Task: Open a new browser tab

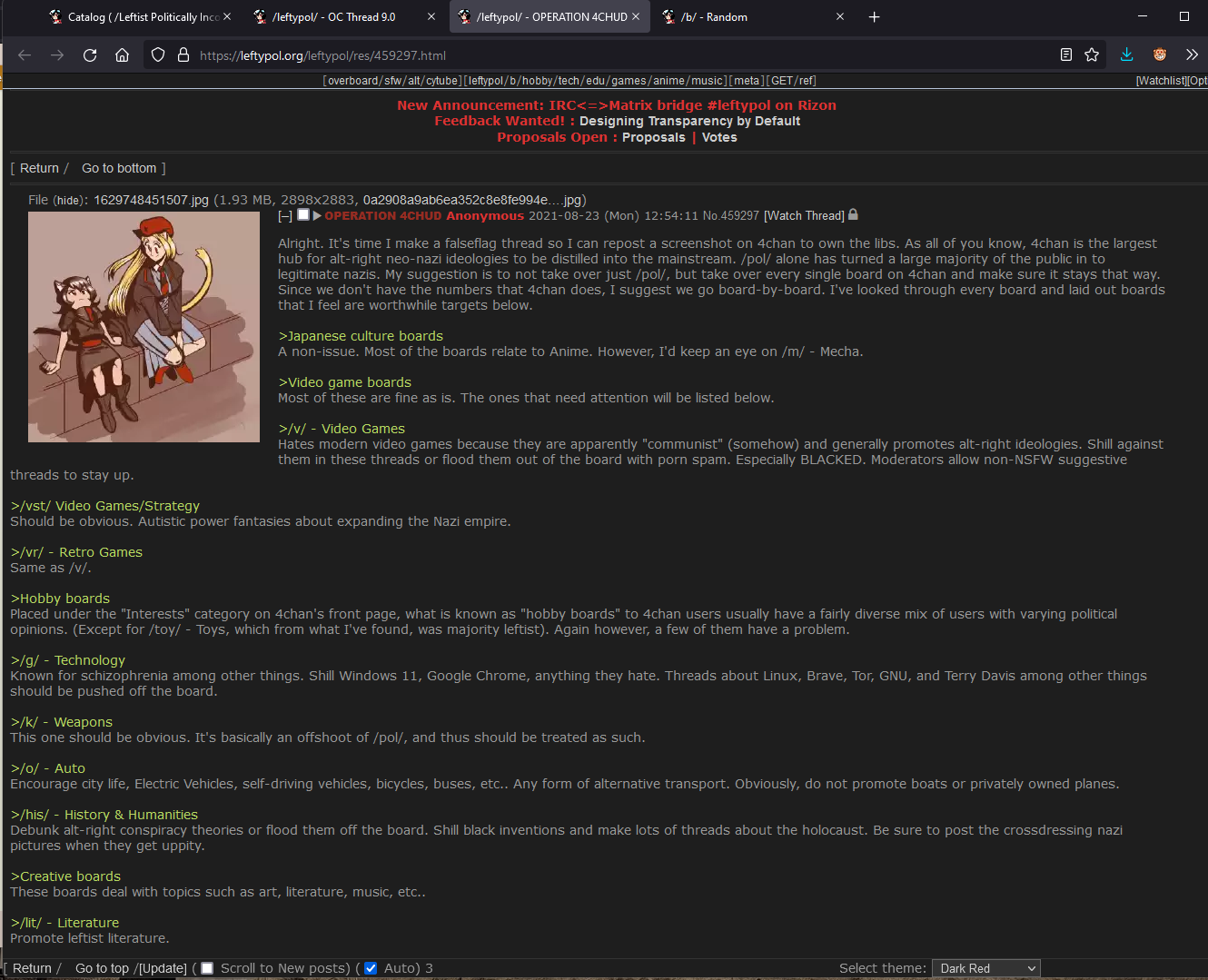Action: [874, 16]
